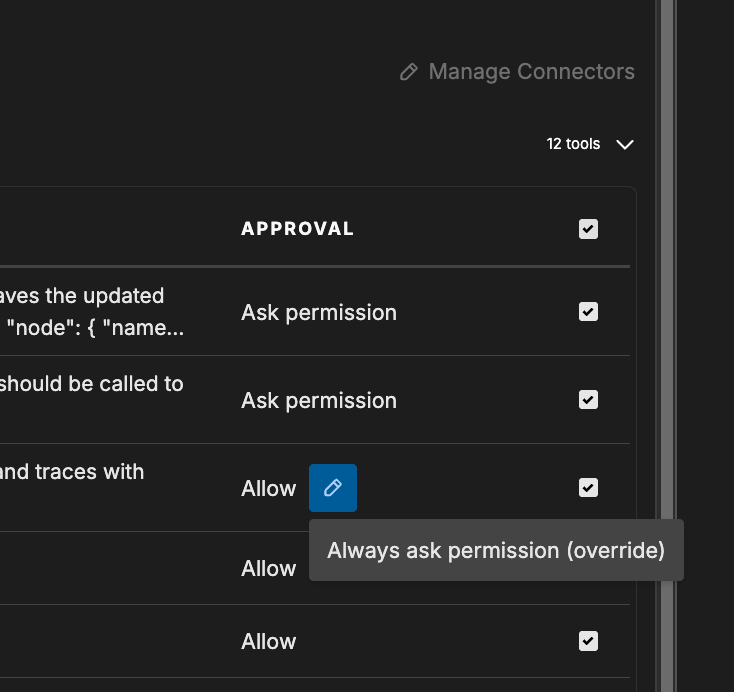Open the Manage Connectors link
The image size is (734, 692).
[530, 72]
